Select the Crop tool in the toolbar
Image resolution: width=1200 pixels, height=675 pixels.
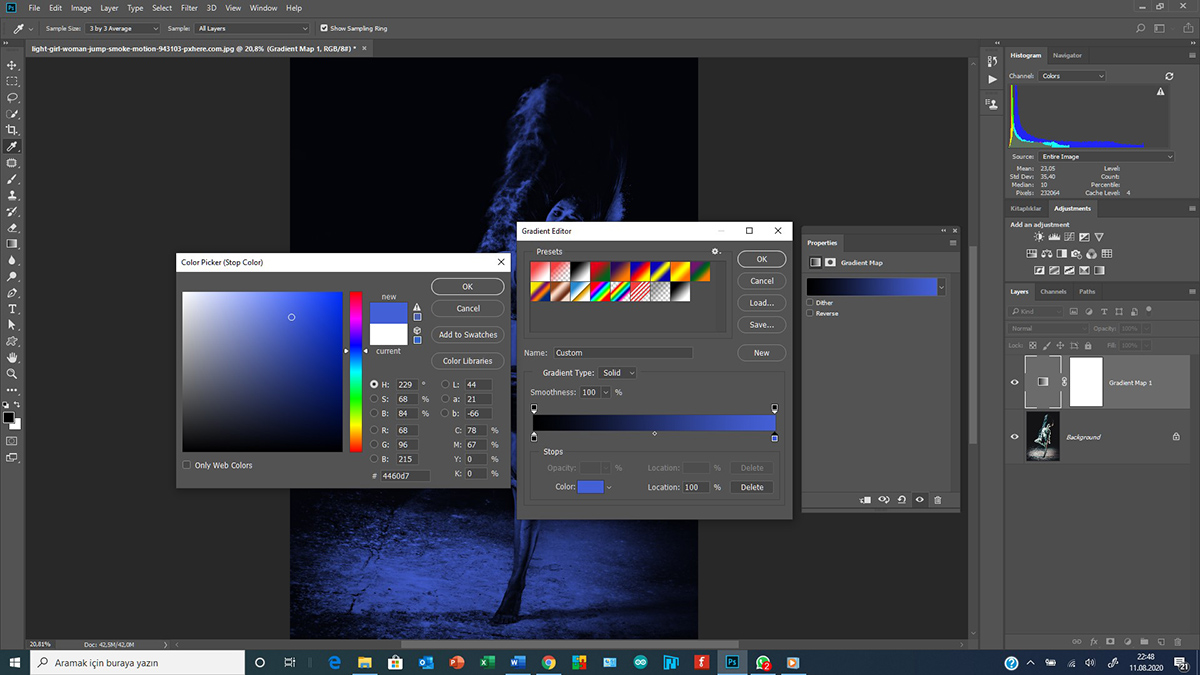coord(12,130)
